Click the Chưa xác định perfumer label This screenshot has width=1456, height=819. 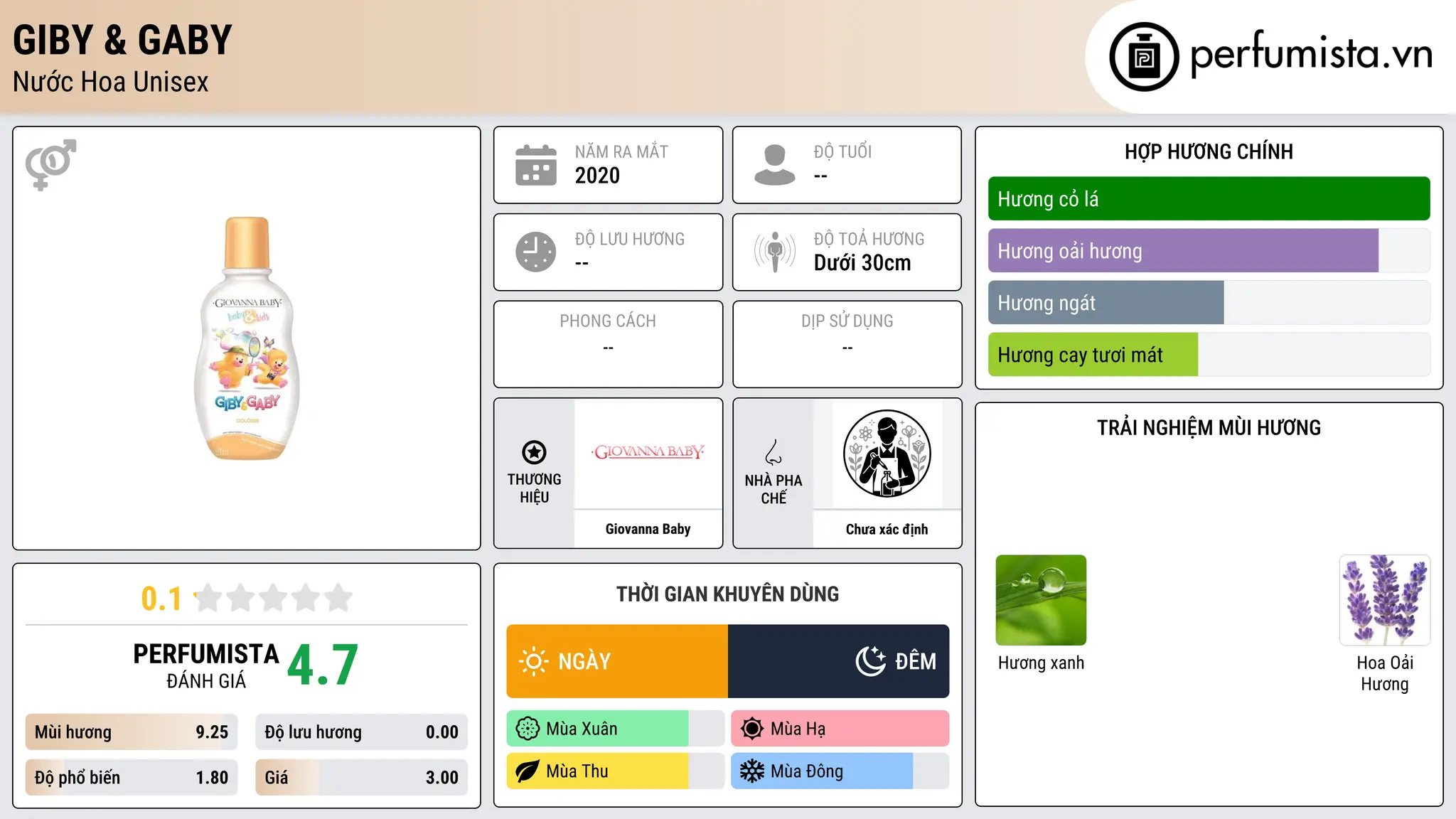[887, 529]
